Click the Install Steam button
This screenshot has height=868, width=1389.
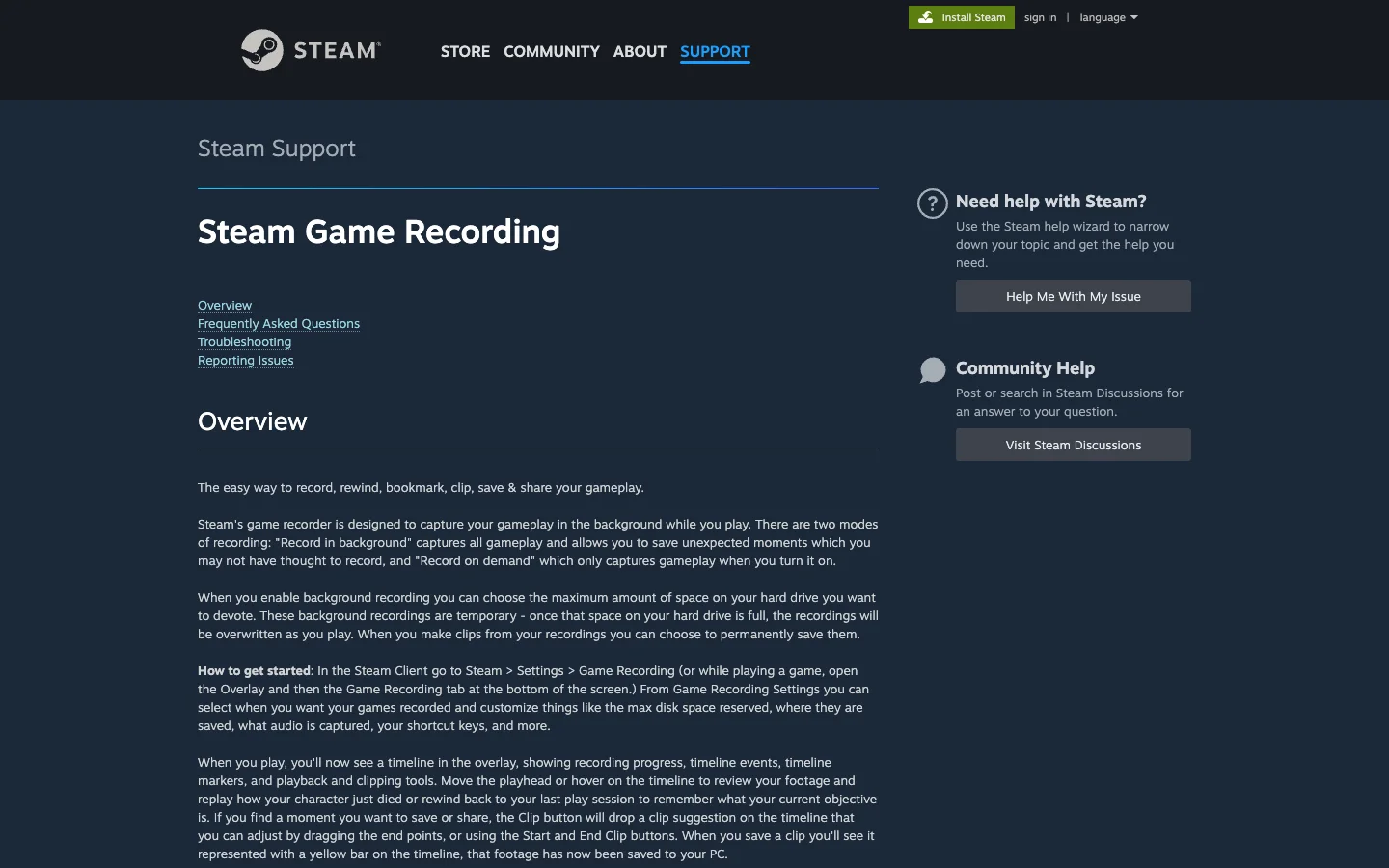[x=962, y=17]
